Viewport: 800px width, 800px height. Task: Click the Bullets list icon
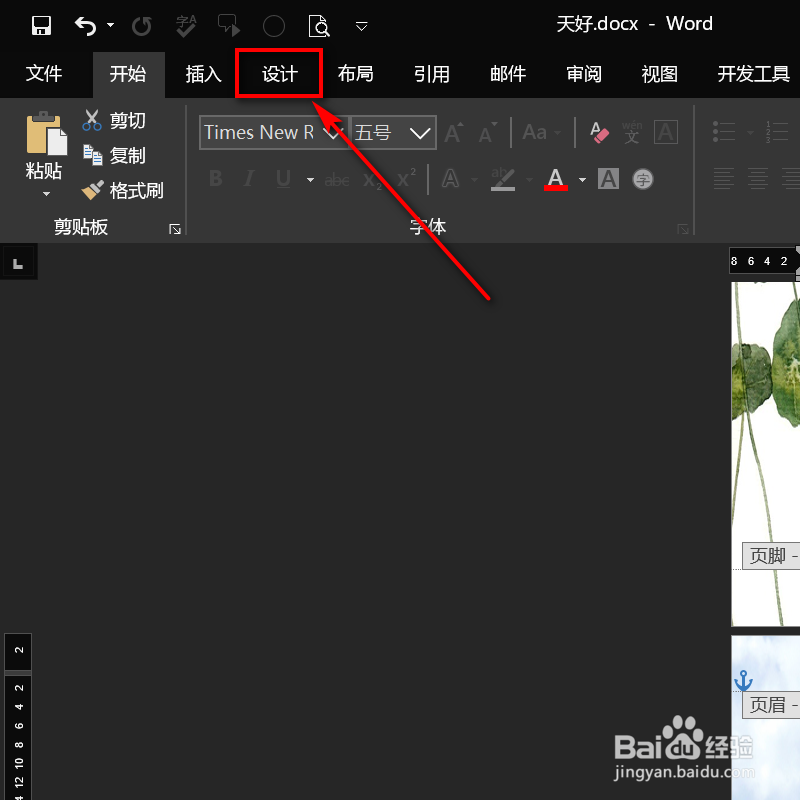pyautogui.click(x=723, y=132)
